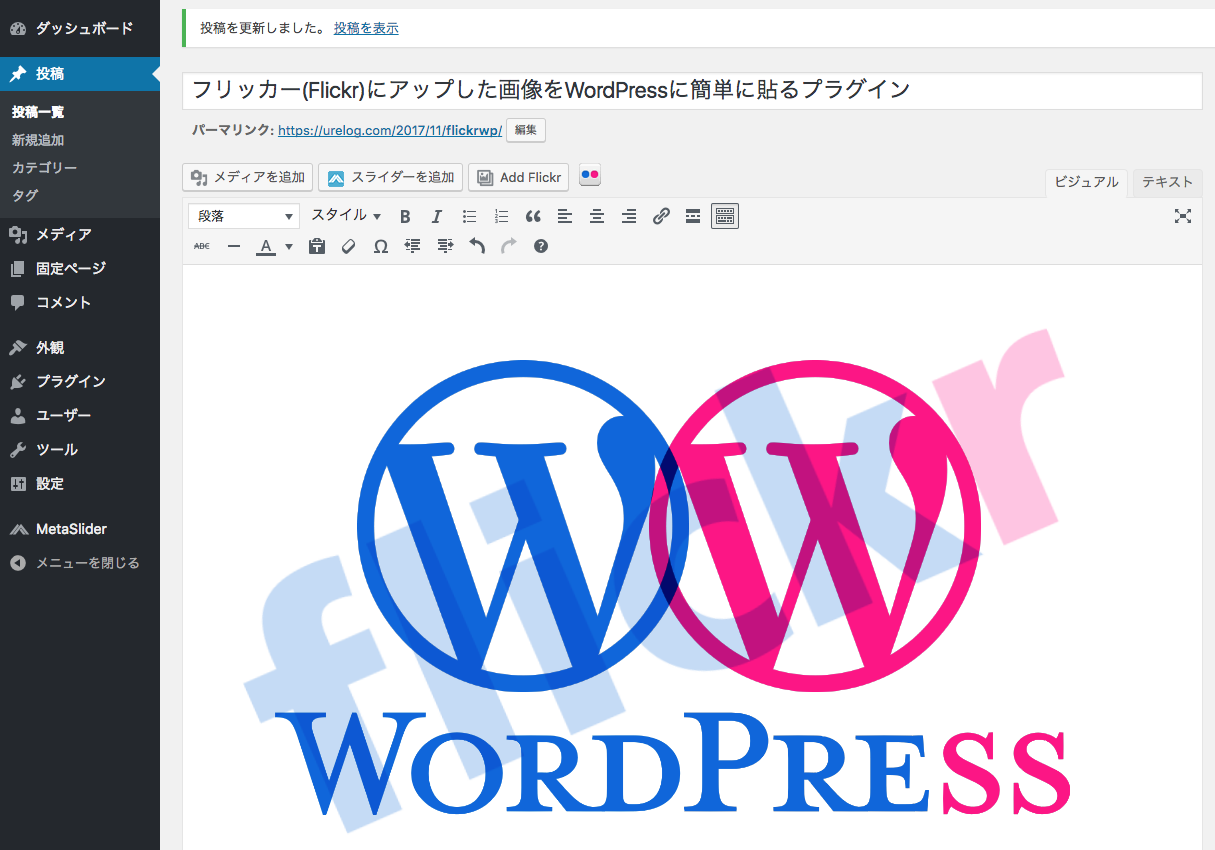Image resolution: width=1215 pixels, height=850 pixels.
Task: Click the post title field
Action: tap(692, 90)
